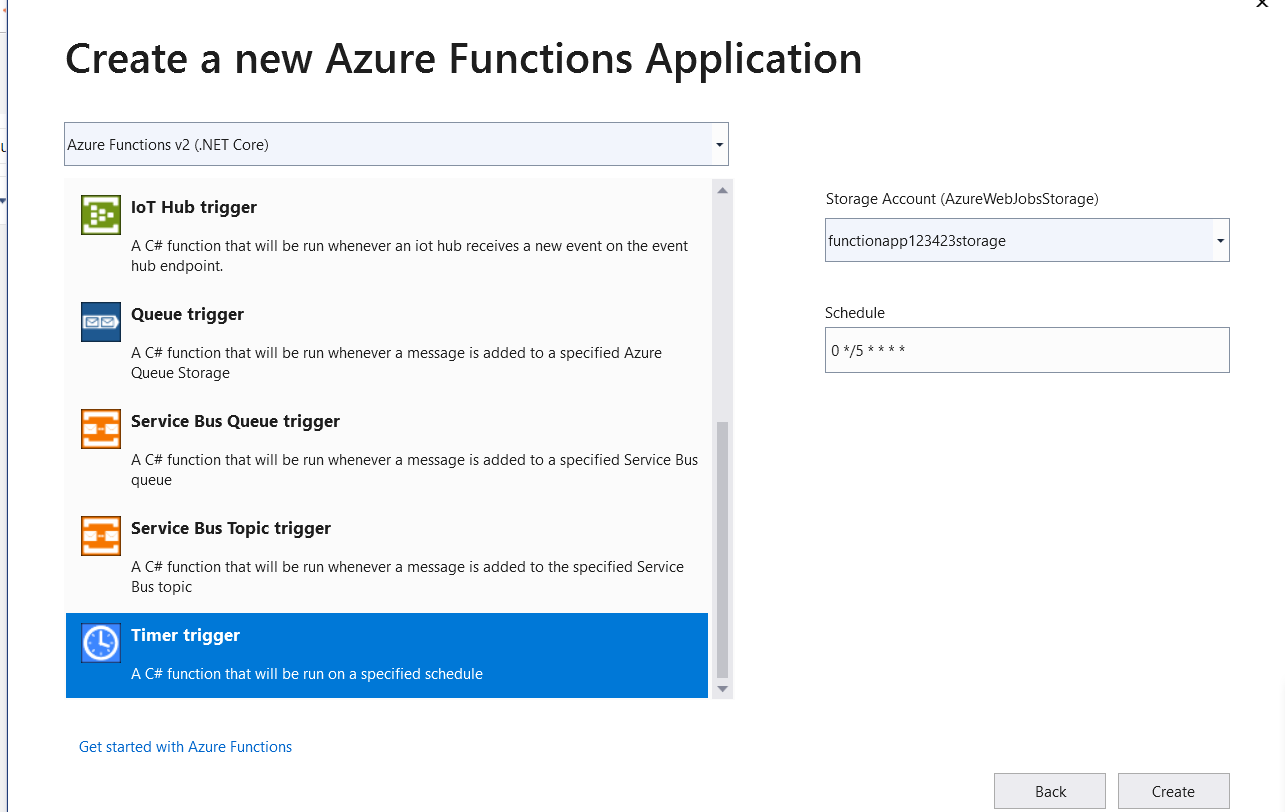Open Get started with Azure Functions link
The image size is (1285, 812).
(185, 746)
